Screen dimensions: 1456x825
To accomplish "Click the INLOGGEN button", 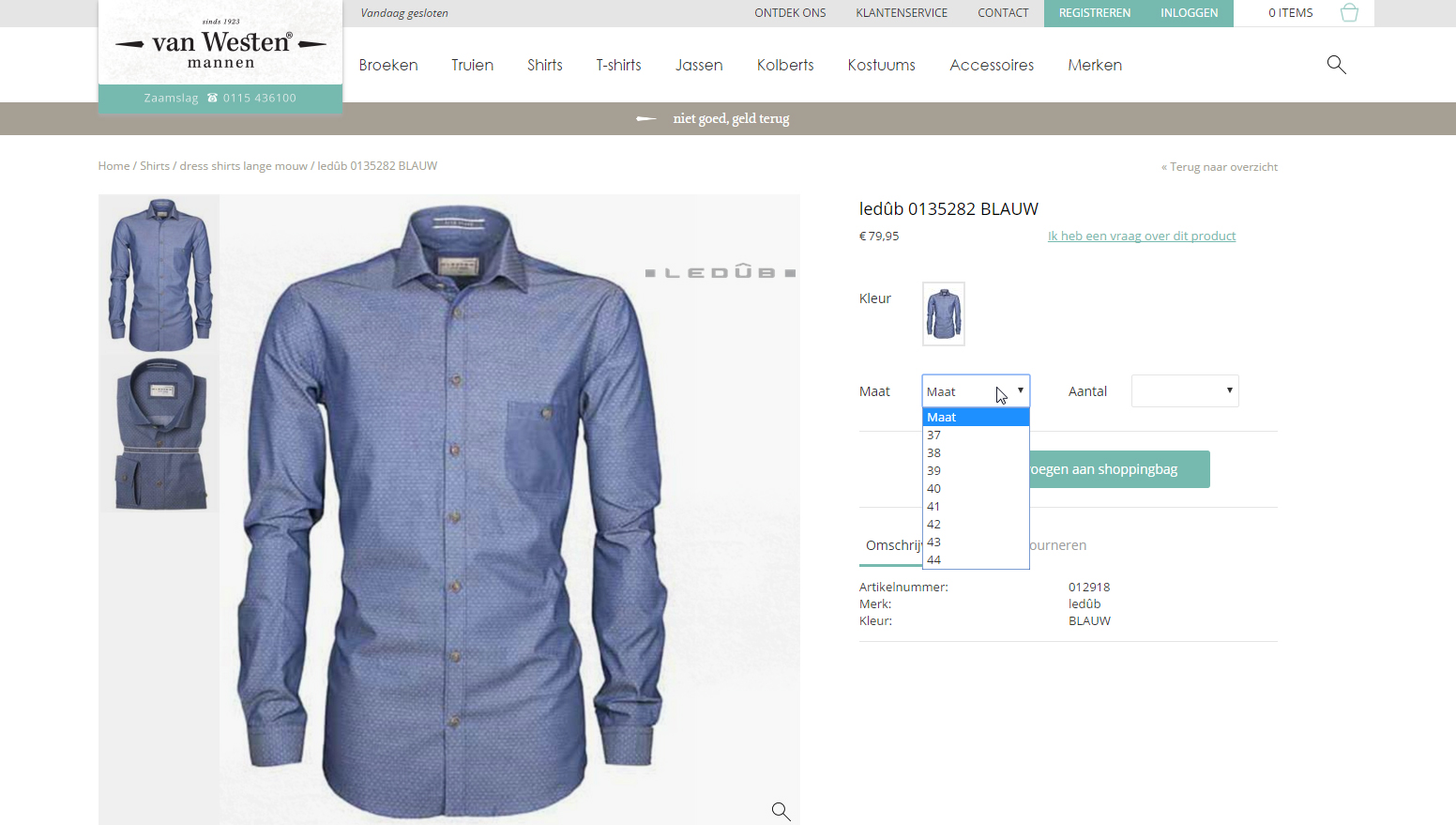I will point(1190,13).
